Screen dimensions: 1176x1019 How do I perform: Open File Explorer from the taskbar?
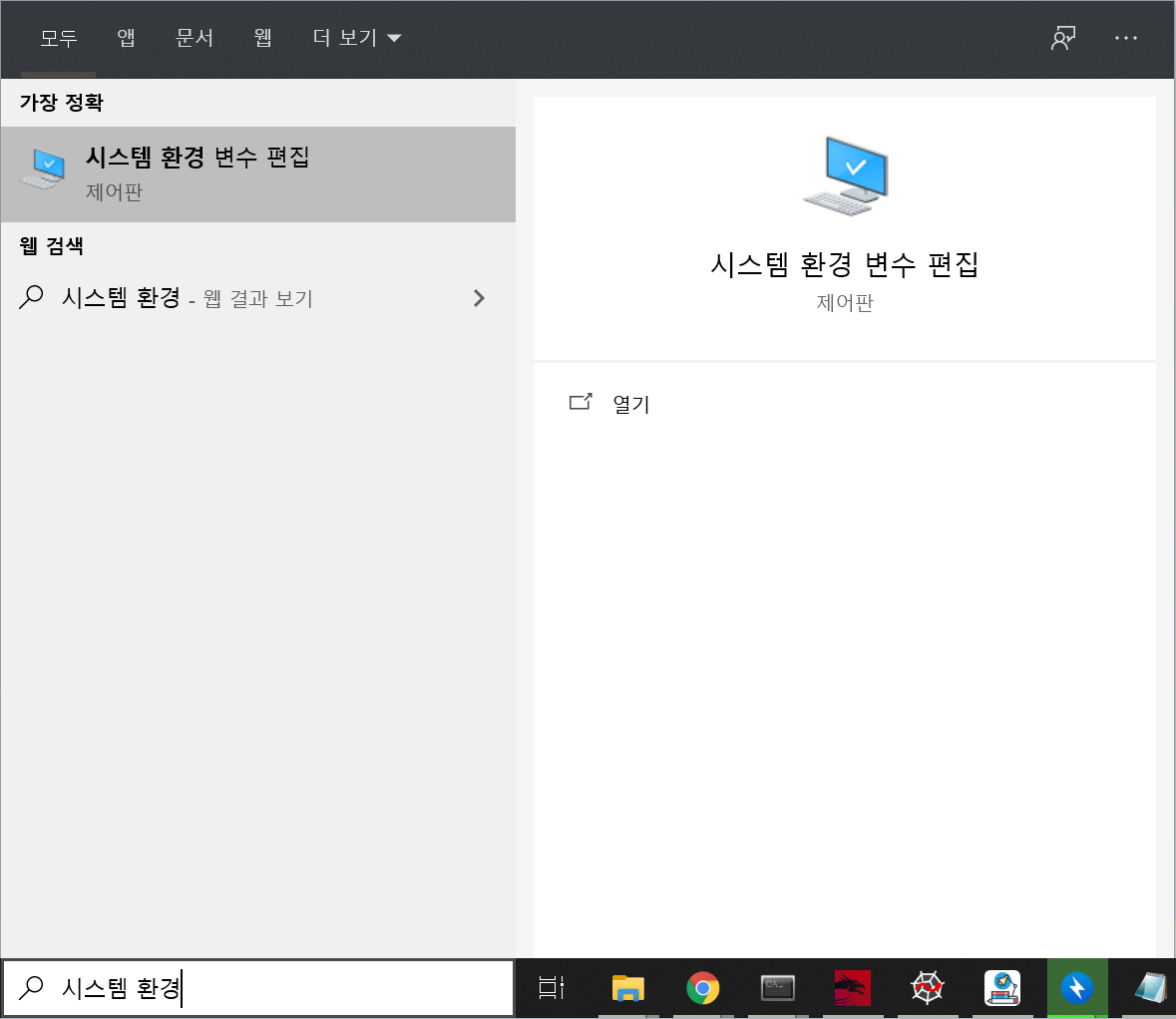[x=627, y=988]
